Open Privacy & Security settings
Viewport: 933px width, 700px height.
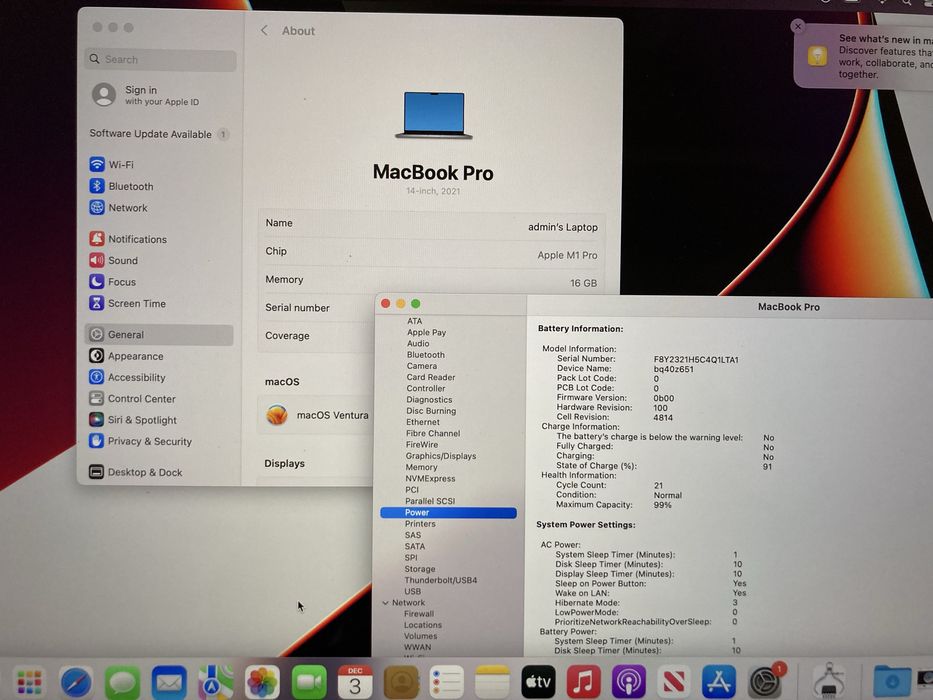coord(140,441)
